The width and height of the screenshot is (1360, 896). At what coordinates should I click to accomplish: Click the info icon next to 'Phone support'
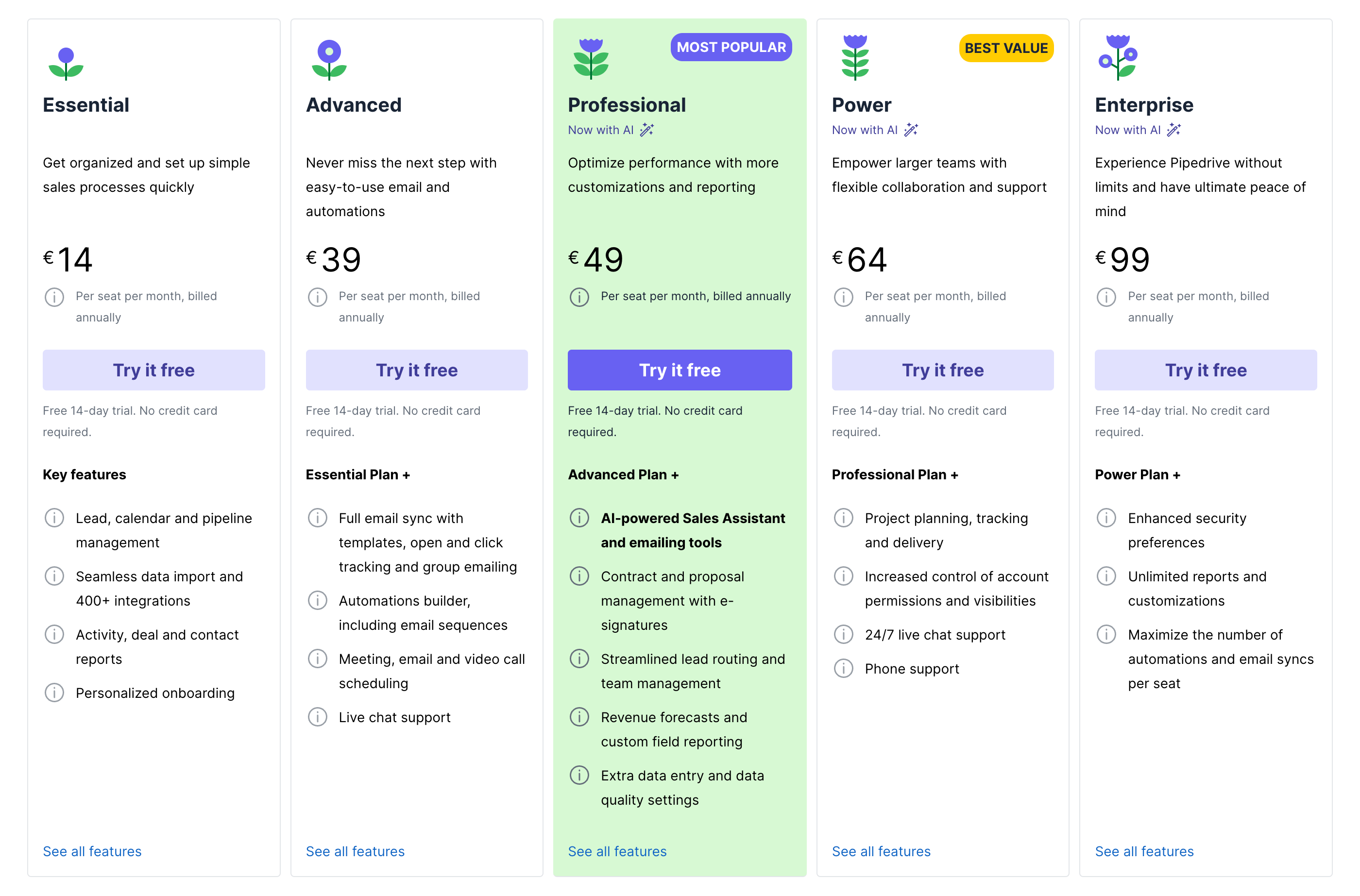tap(843, 669)
